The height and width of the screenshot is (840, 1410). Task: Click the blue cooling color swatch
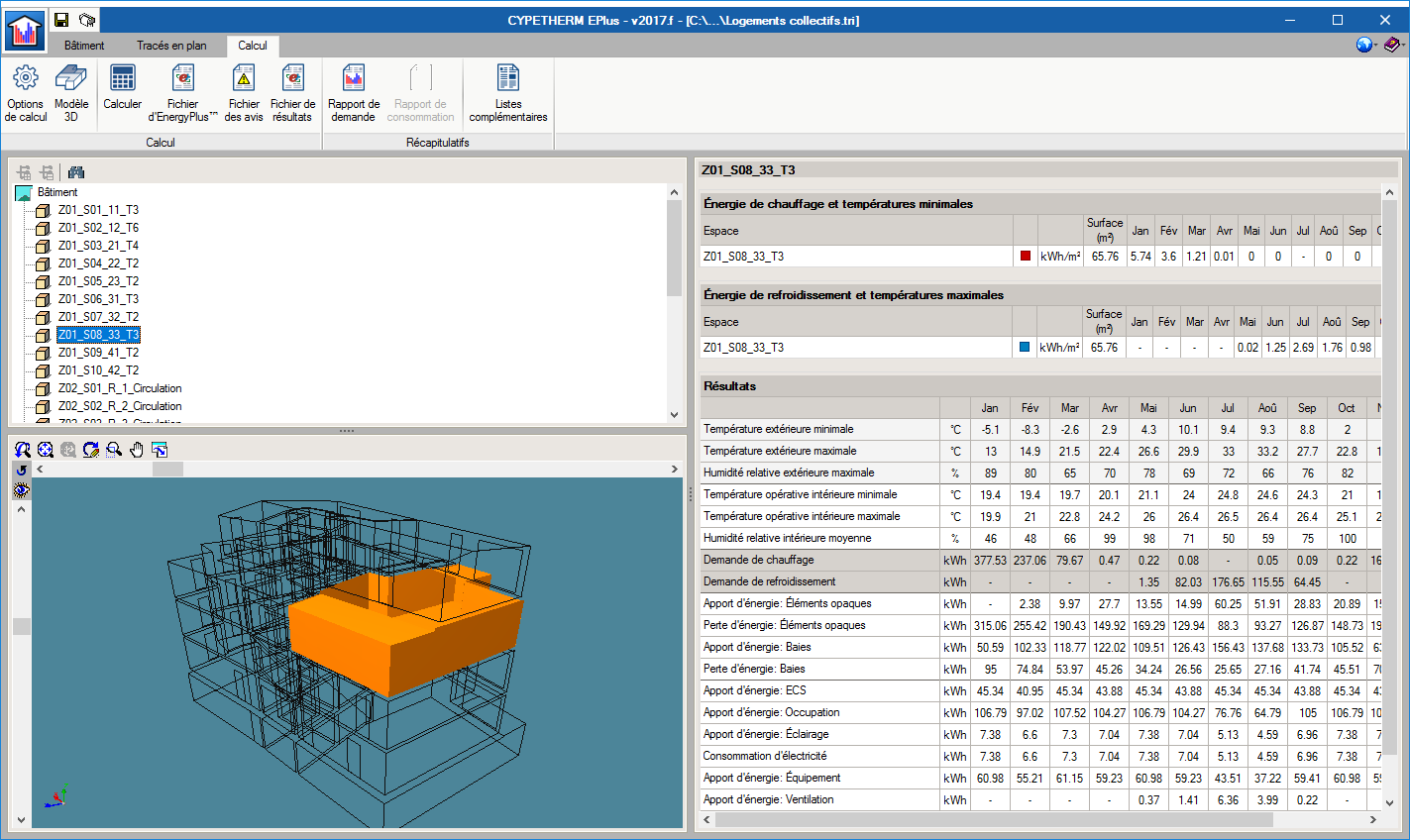coord(1025,347)
